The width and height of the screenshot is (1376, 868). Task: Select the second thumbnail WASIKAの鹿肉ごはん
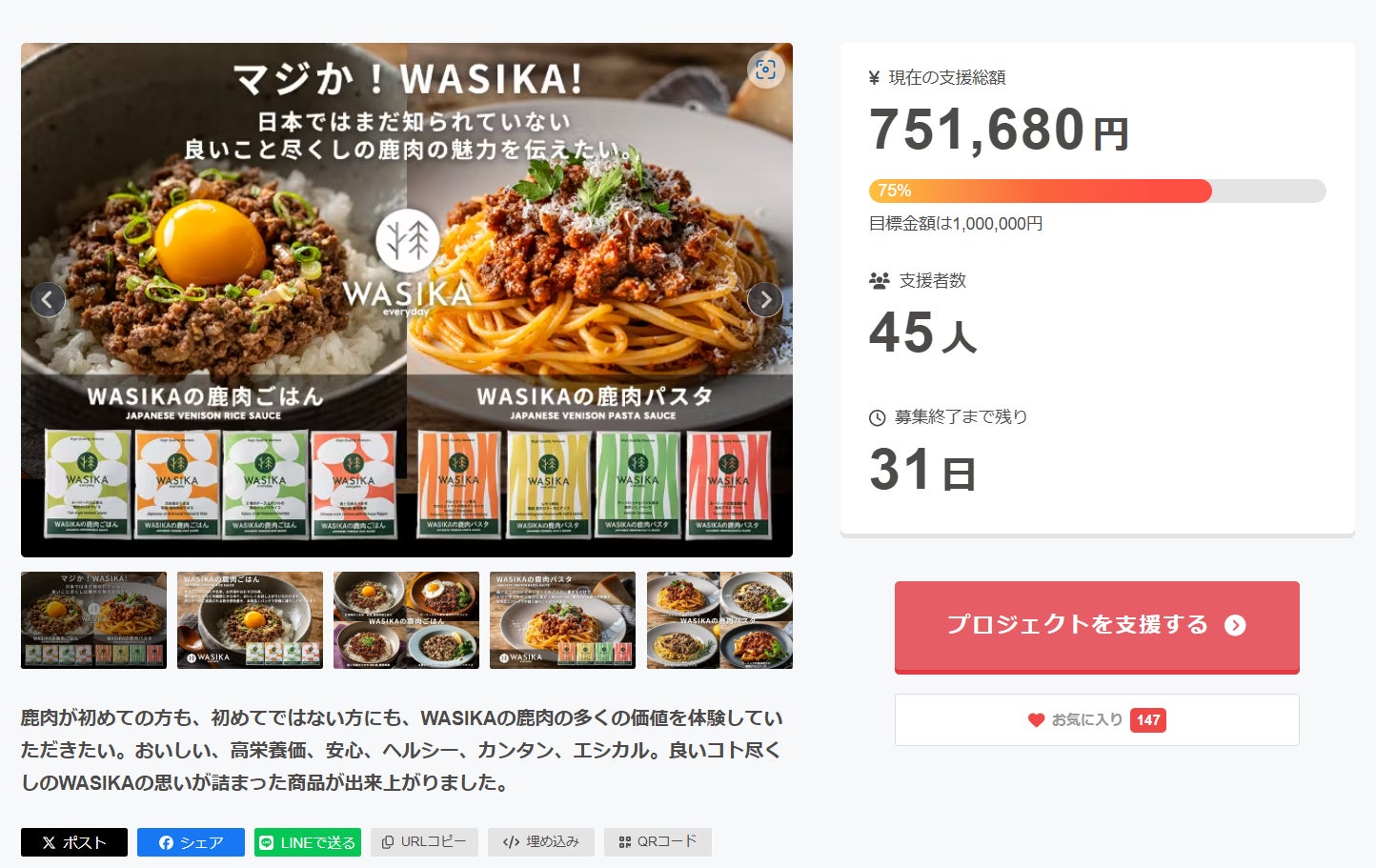[250, 620]
